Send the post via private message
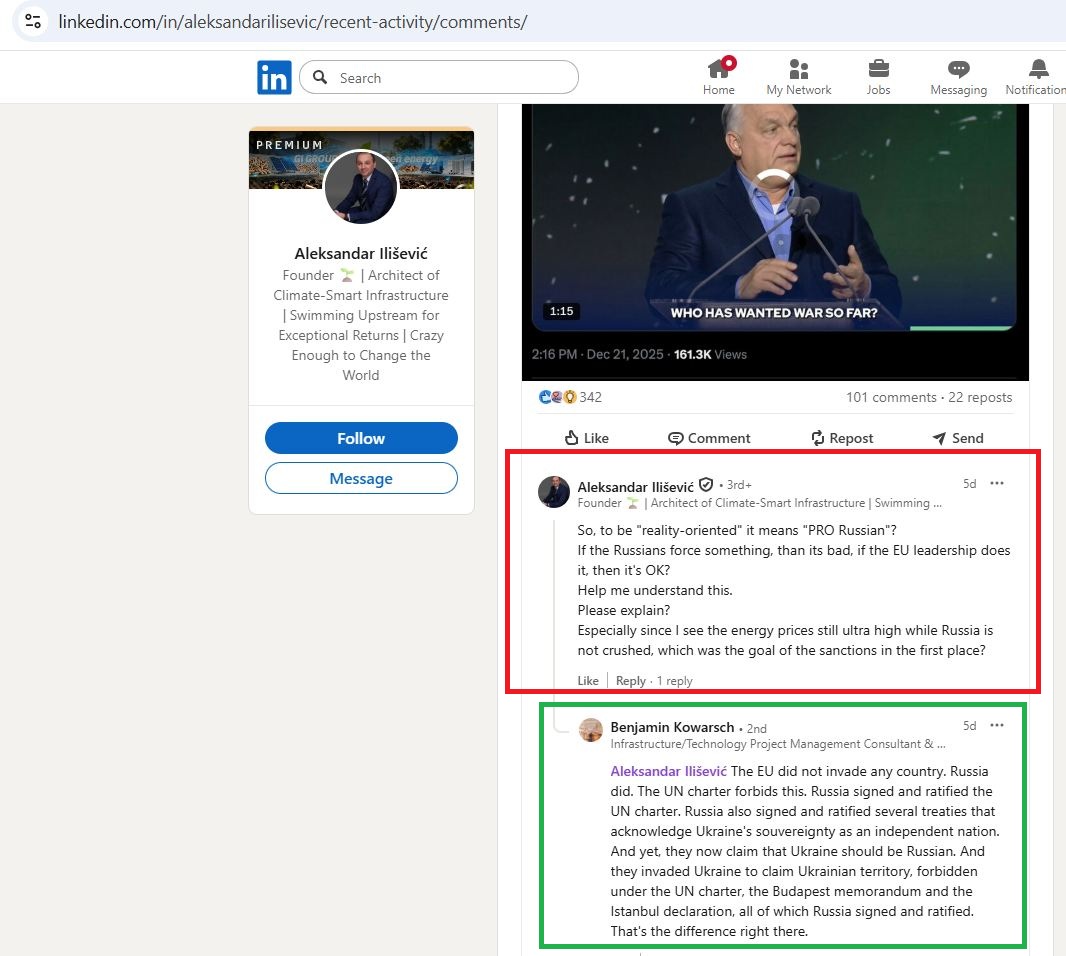Image resolution: width=1066 pixels, height=956 pixels. coord(957,438)
